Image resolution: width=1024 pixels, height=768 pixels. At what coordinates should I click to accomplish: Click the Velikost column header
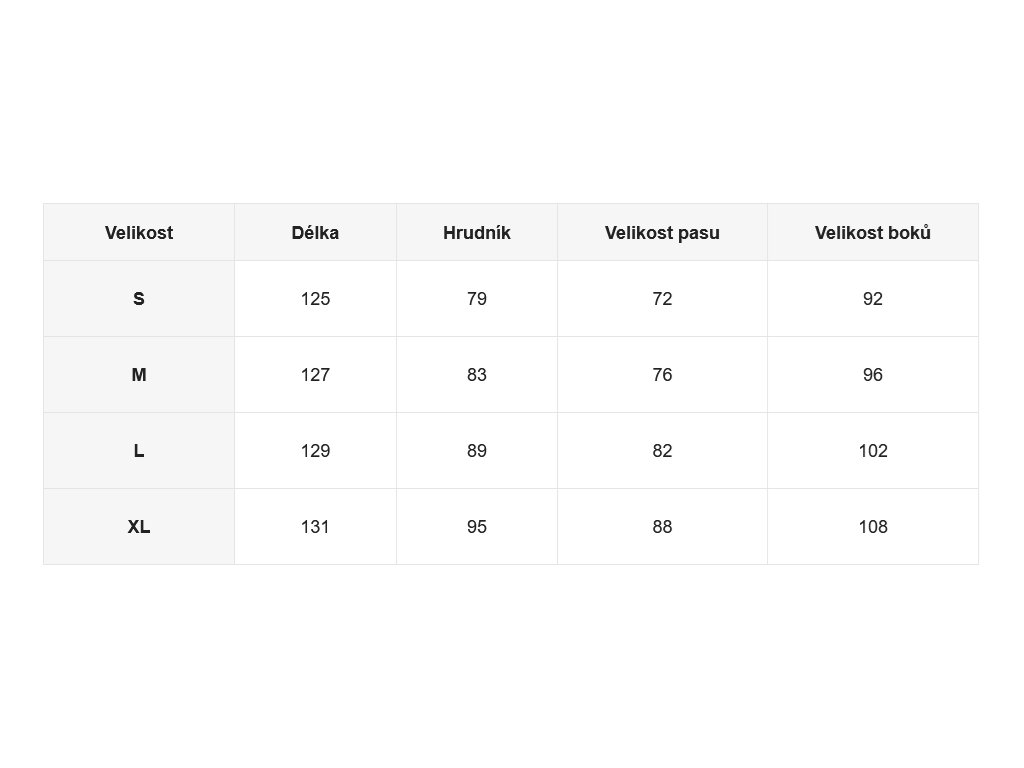point(139,232)
